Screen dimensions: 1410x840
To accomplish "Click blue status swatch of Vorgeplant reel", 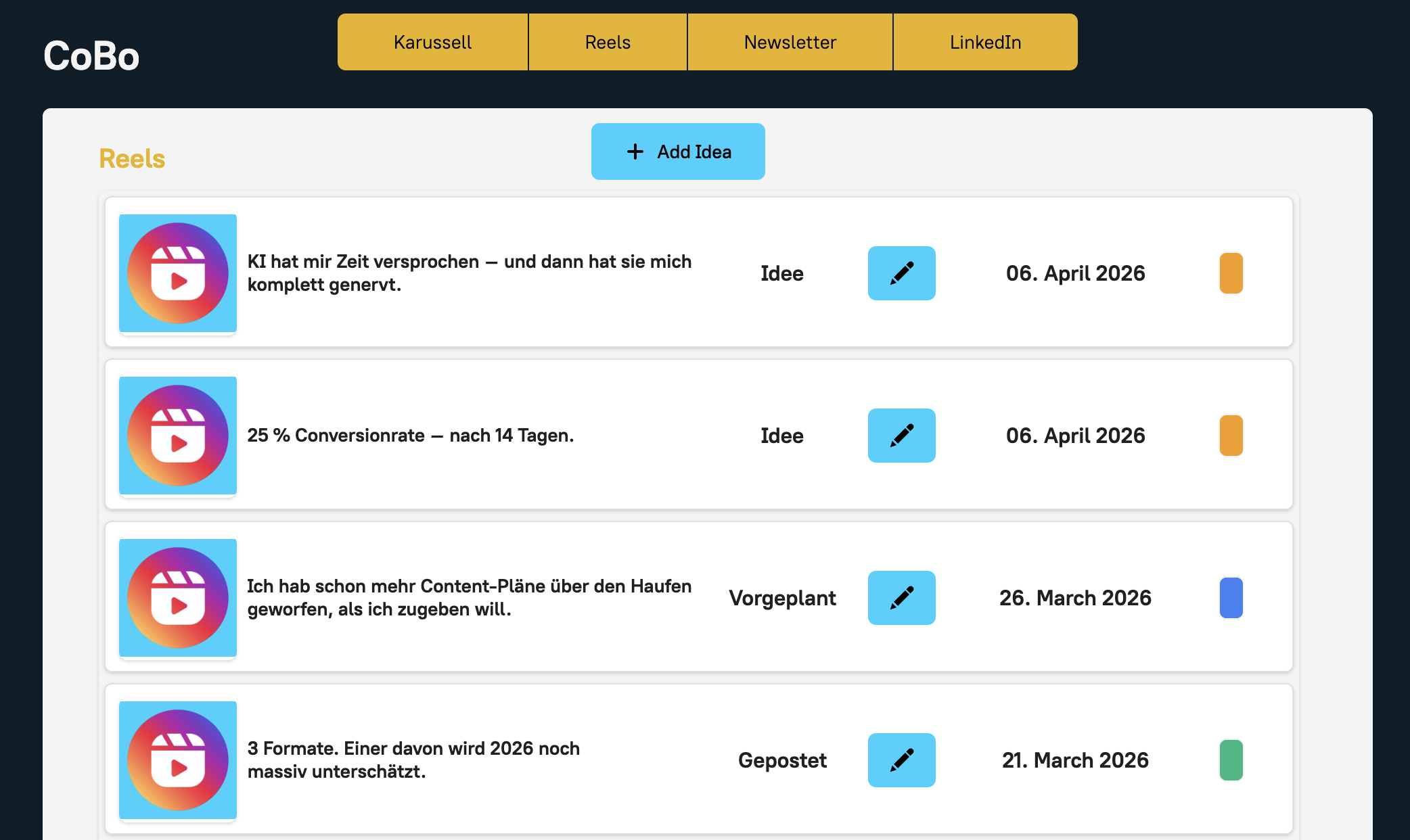I will click(1231, 598).
